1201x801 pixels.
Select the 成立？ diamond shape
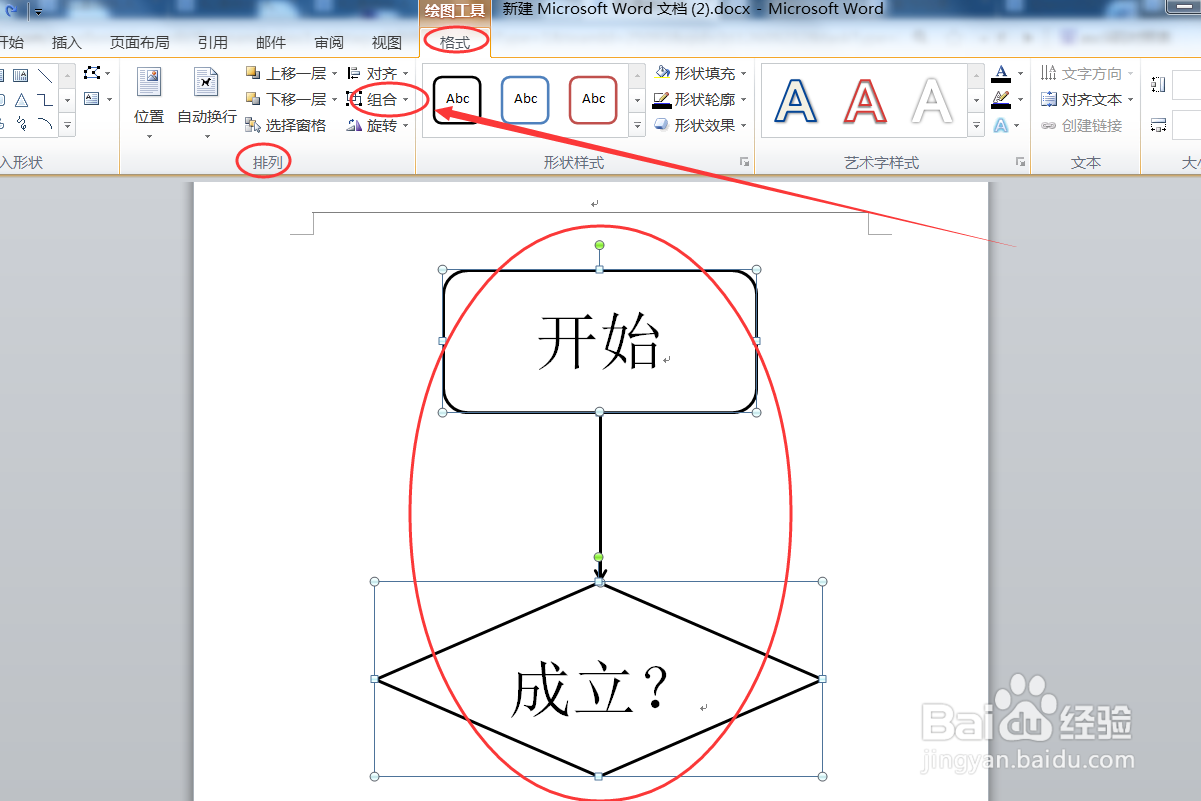[598, 679]
